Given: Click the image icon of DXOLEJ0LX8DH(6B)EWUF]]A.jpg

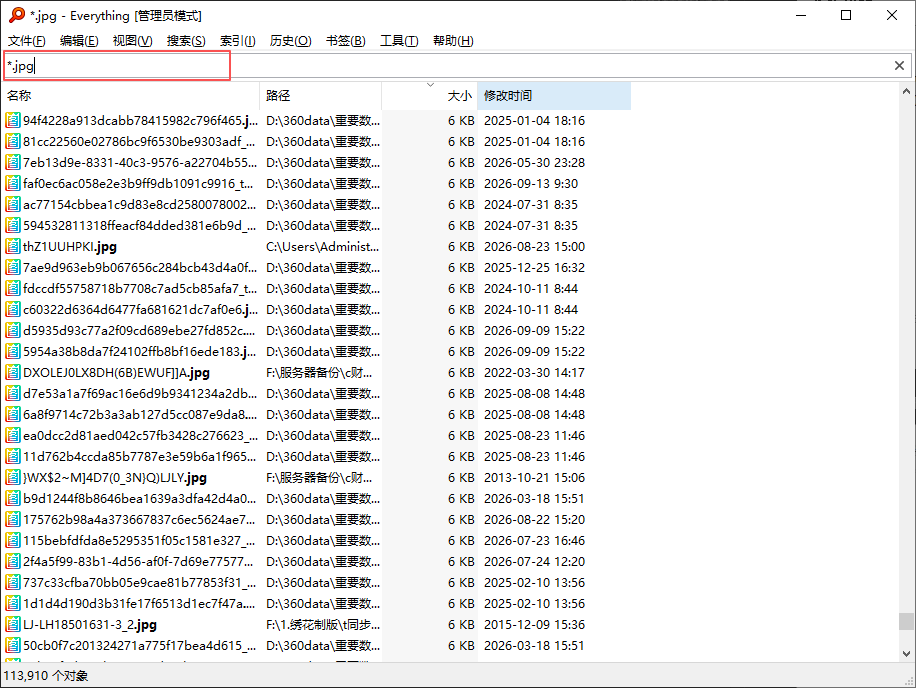Looking at the screenshot, I should coord(13,373).
